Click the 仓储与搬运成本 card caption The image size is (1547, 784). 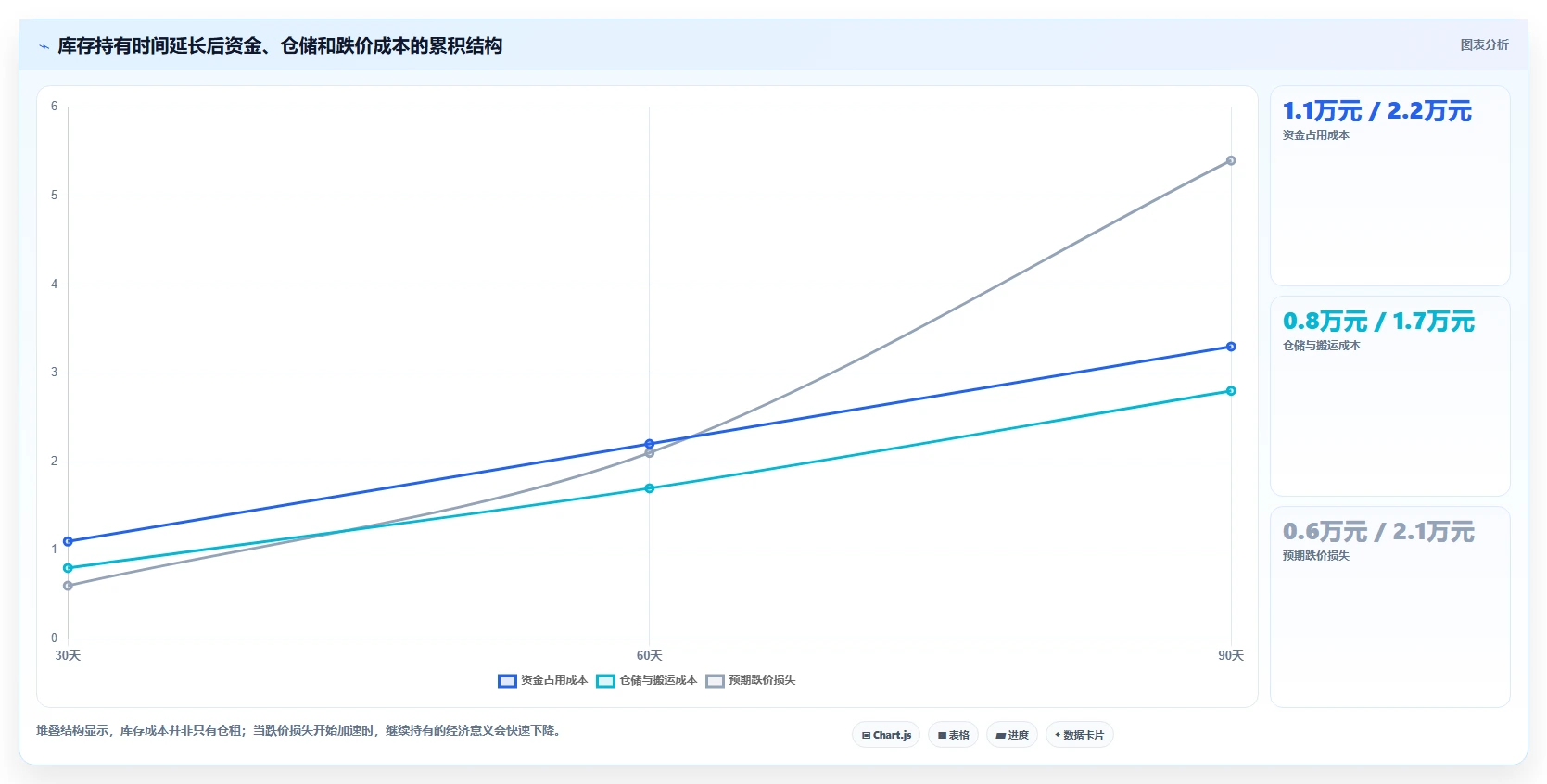[x=1321, y=346]
